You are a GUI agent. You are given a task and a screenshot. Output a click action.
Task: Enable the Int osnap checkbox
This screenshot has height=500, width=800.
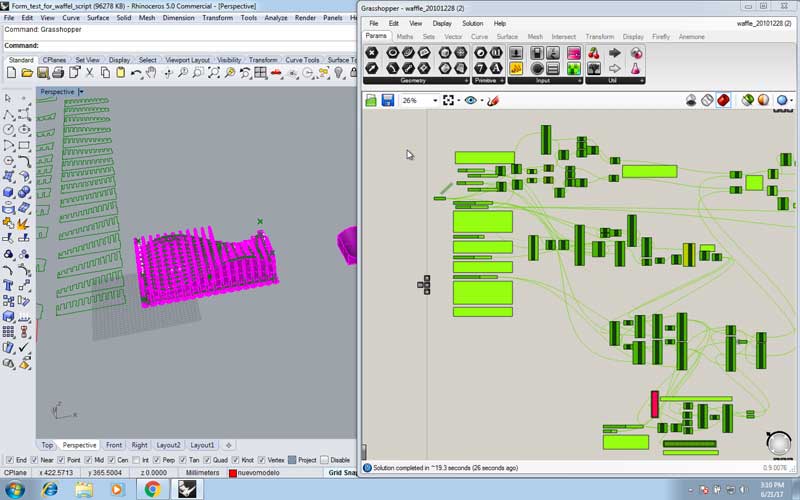(136, 460)
